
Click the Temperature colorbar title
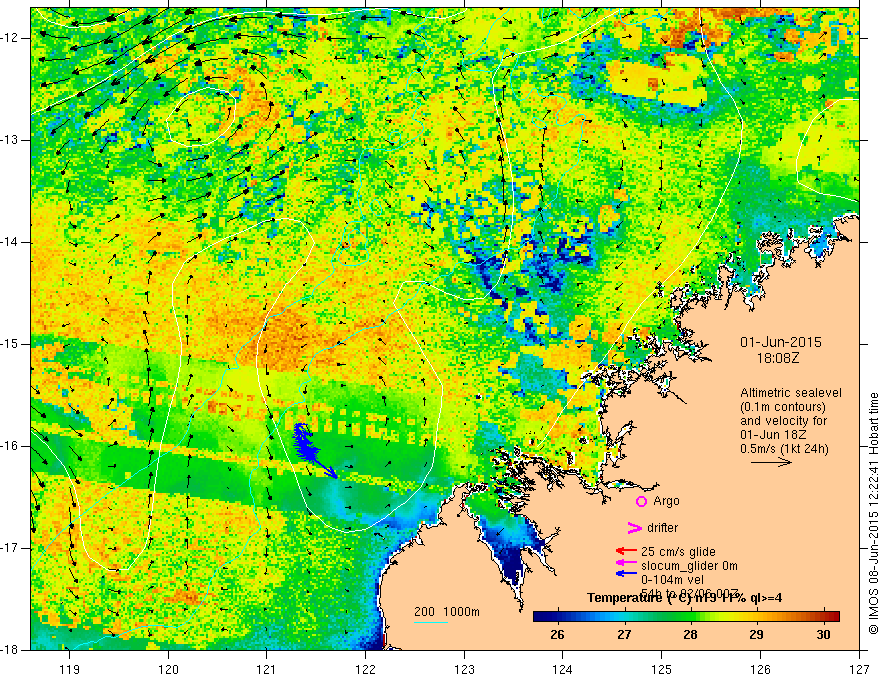tap(684, 598)
